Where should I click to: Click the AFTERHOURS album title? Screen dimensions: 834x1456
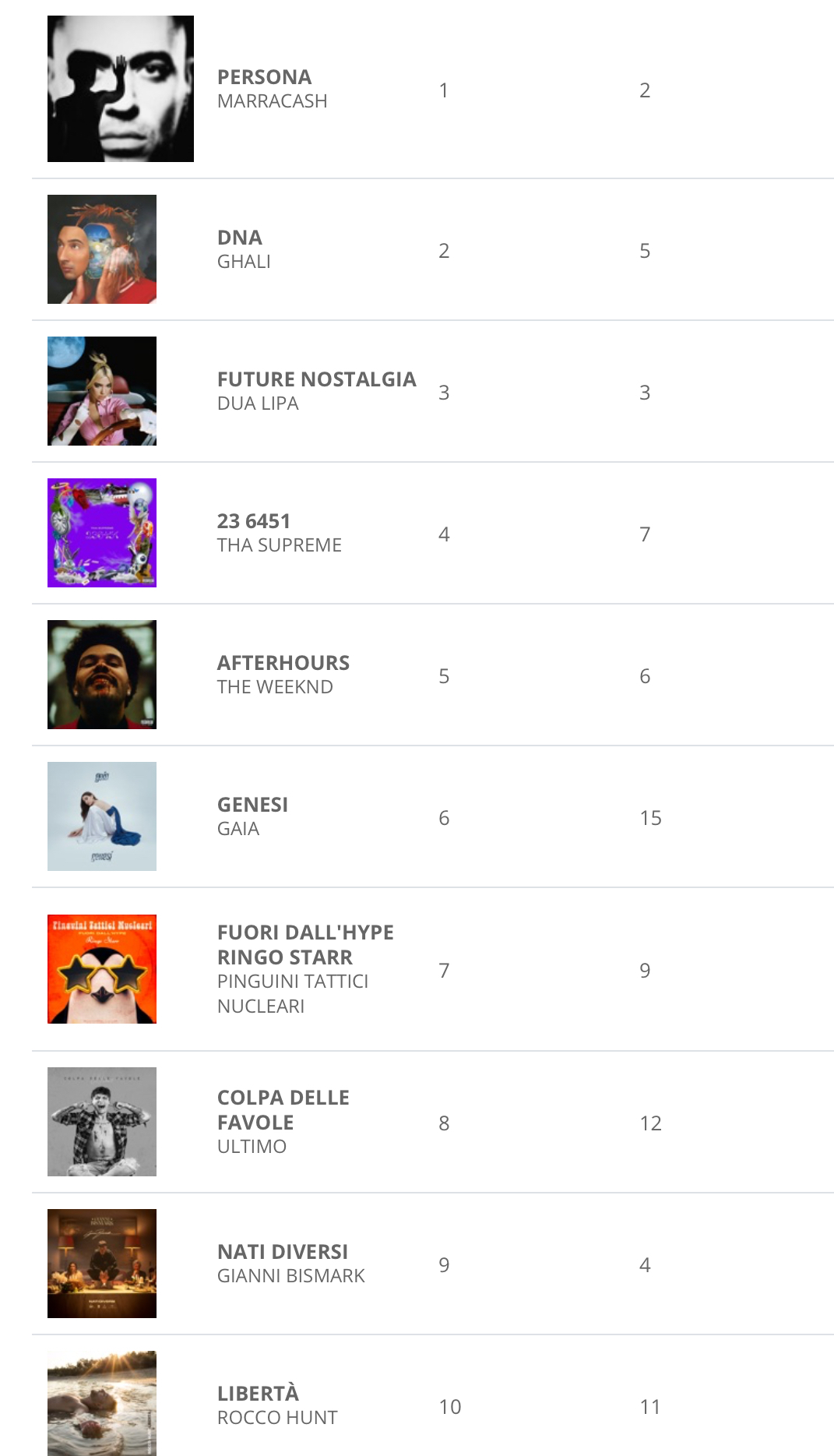(x=283, y=663)
